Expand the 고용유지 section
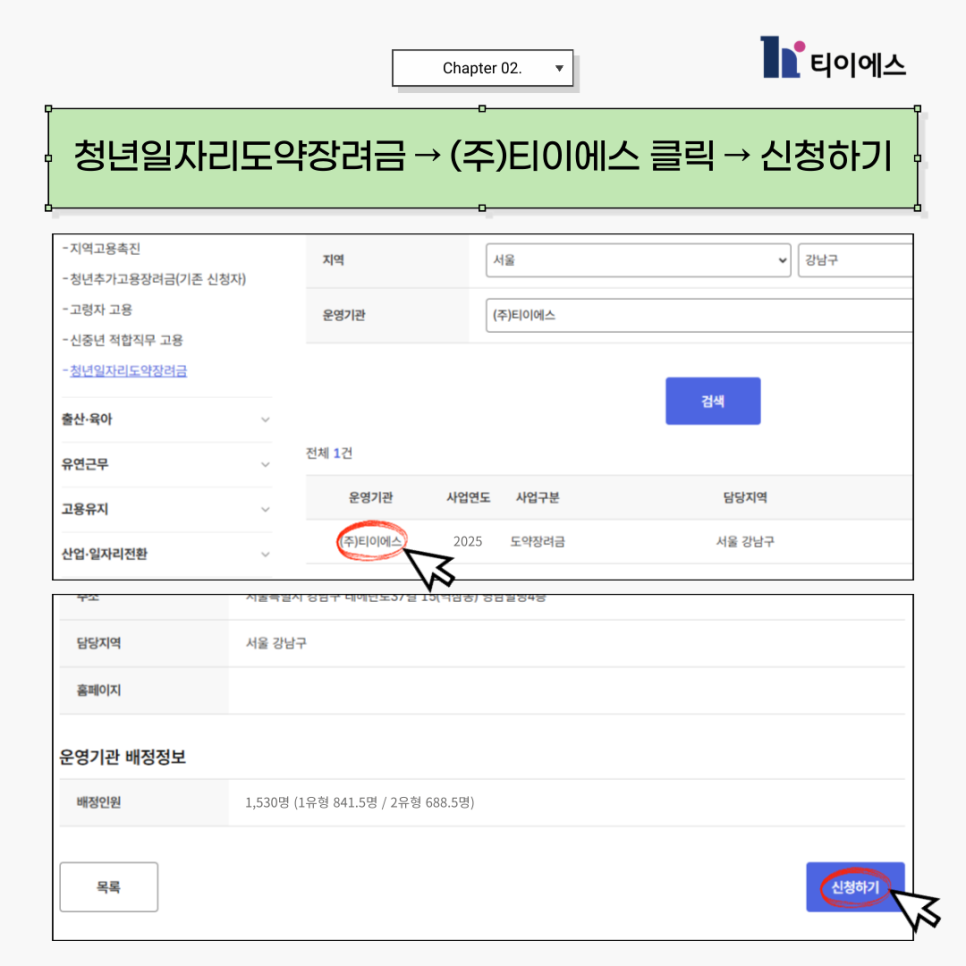 click(x=166, y=509)
